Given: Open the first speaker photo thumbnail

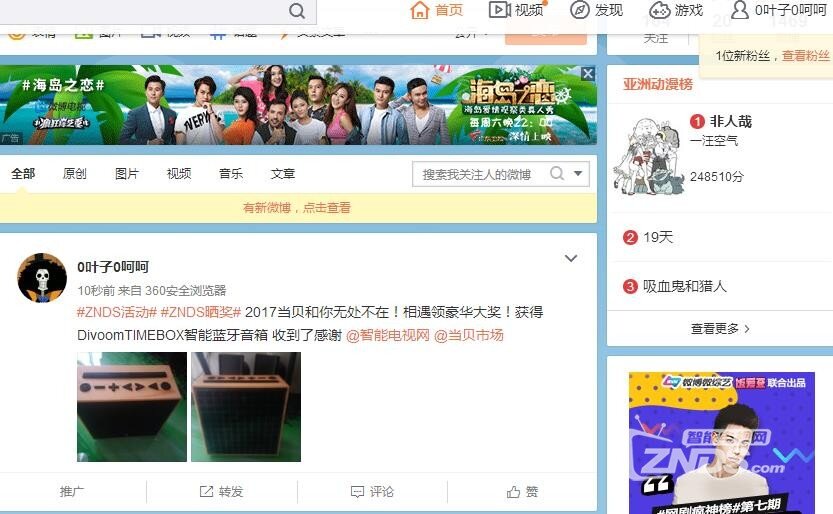Looking at the screenshot, I should pyautogui.click(x=132, y=407).
